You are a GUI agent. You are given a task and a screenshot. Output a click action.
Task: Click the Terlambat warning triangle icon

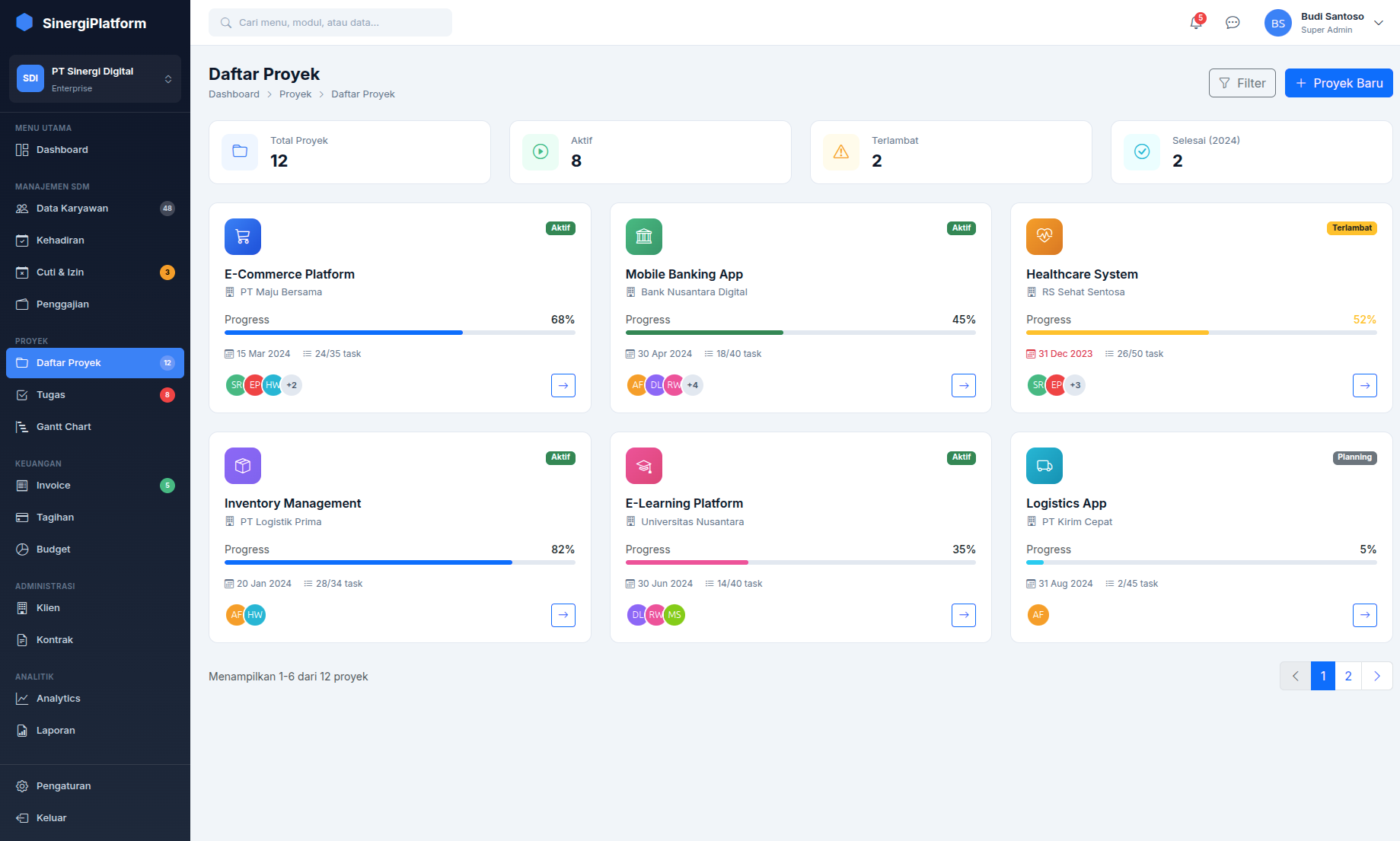point(841,152)
